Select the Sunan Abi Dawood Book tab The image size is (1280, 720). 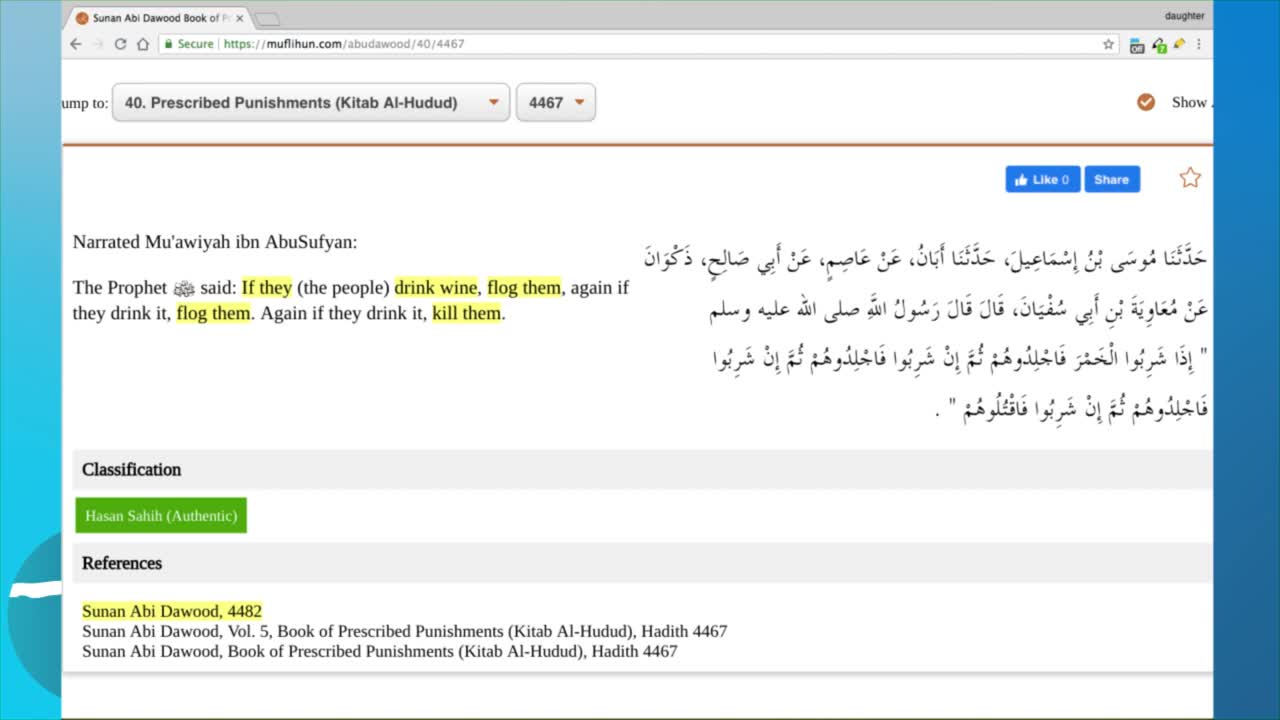pyautogui.click(x=160, y=18)
